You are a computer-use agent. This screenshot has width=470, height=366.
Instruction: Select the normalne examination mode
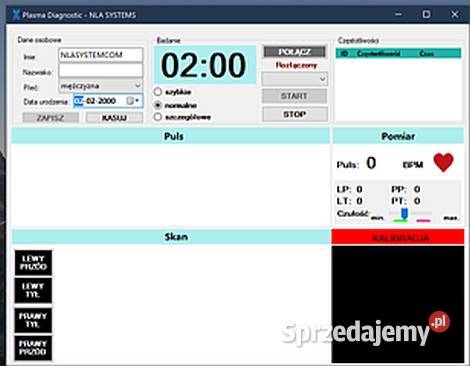pos(158,105)
